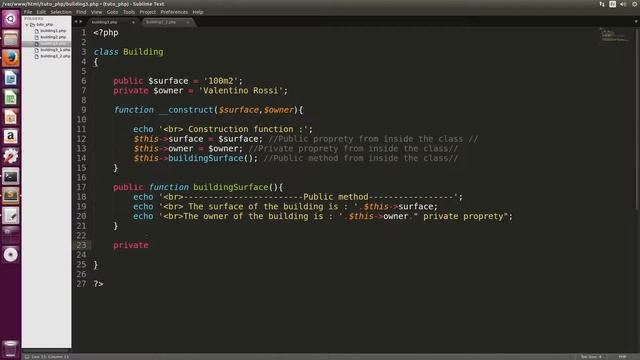640x360 pixels.
Task: Open the Help menu
Action: [x=198, y=12]
